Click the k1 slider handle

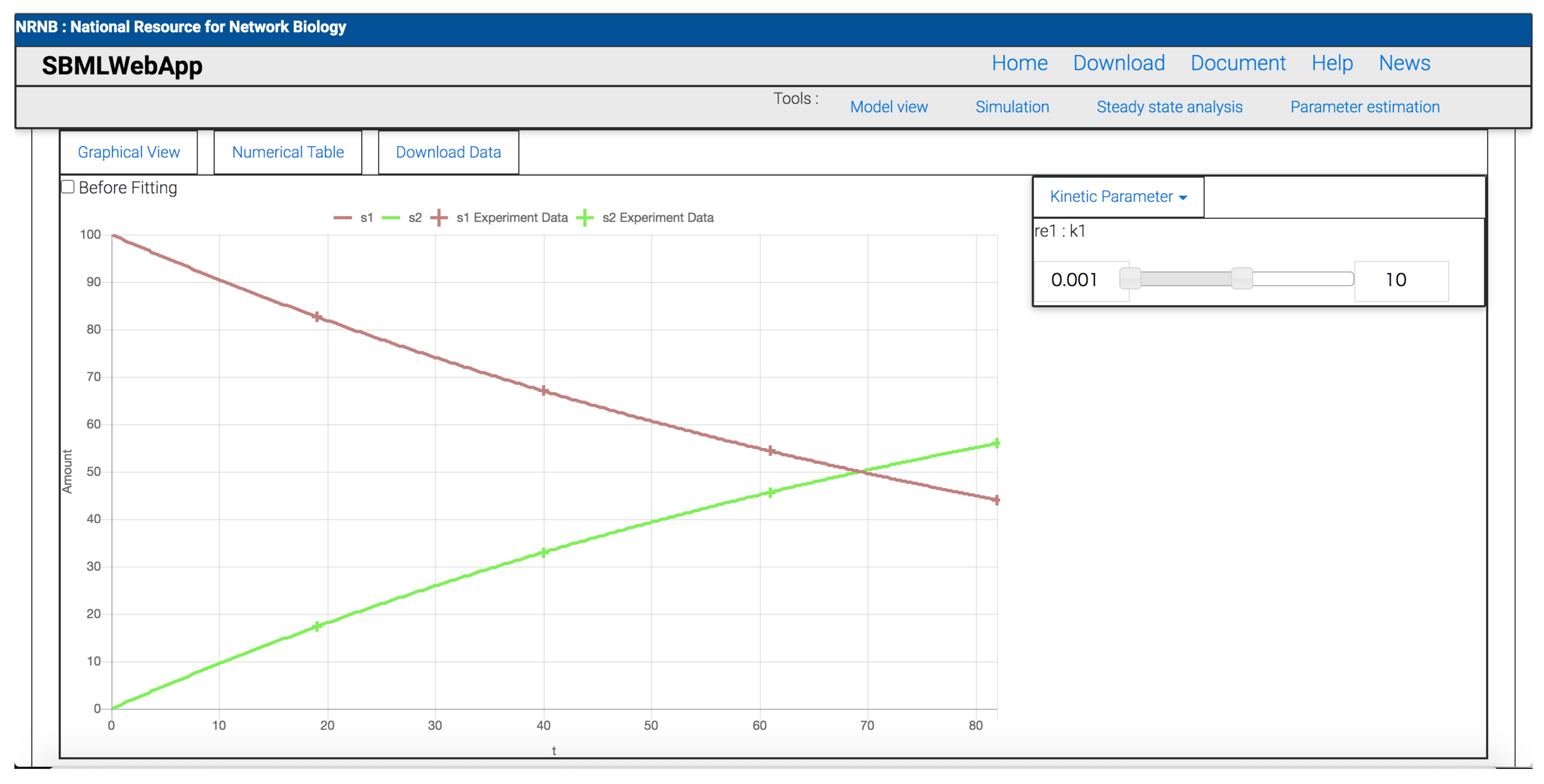(x=1241, y=278)
